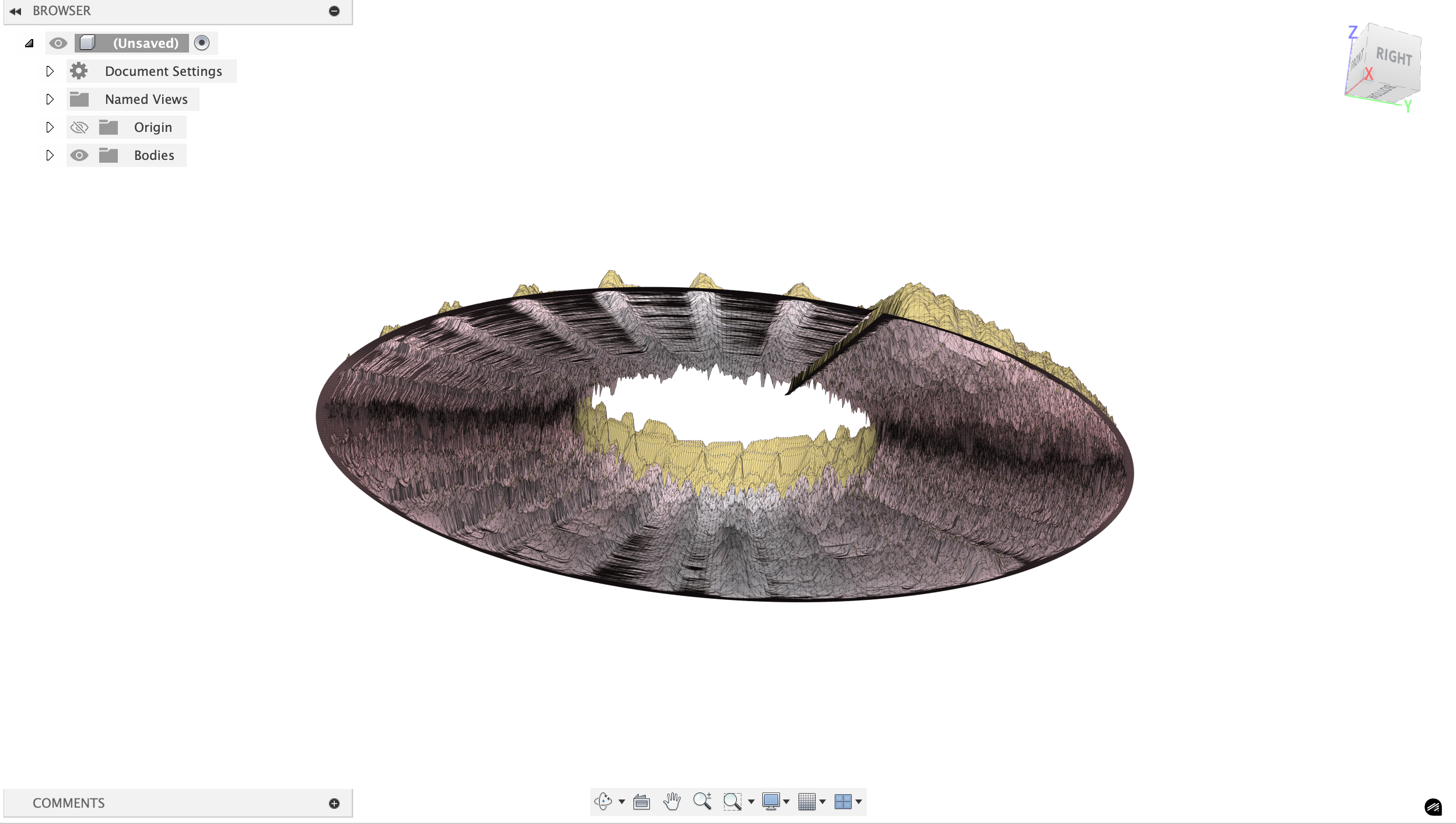Activate the (Unsaved) component radio button
This screenshot has width=1456, height=824.
point(202,43)
